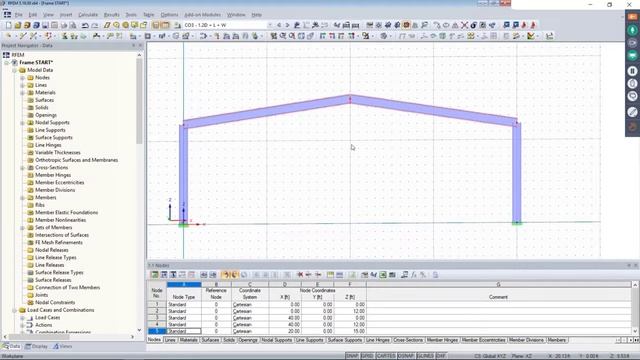Close the Project Navigator panel
The height and width of the screenshot is (360, 640).
point(140,45)
